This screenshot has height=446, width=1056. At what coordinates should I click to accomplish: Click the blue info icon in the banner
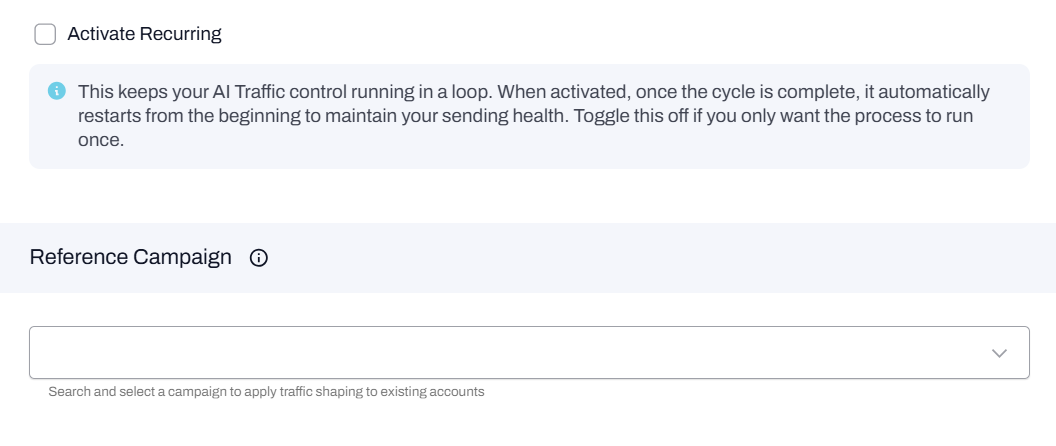click(x=57, y=92)
